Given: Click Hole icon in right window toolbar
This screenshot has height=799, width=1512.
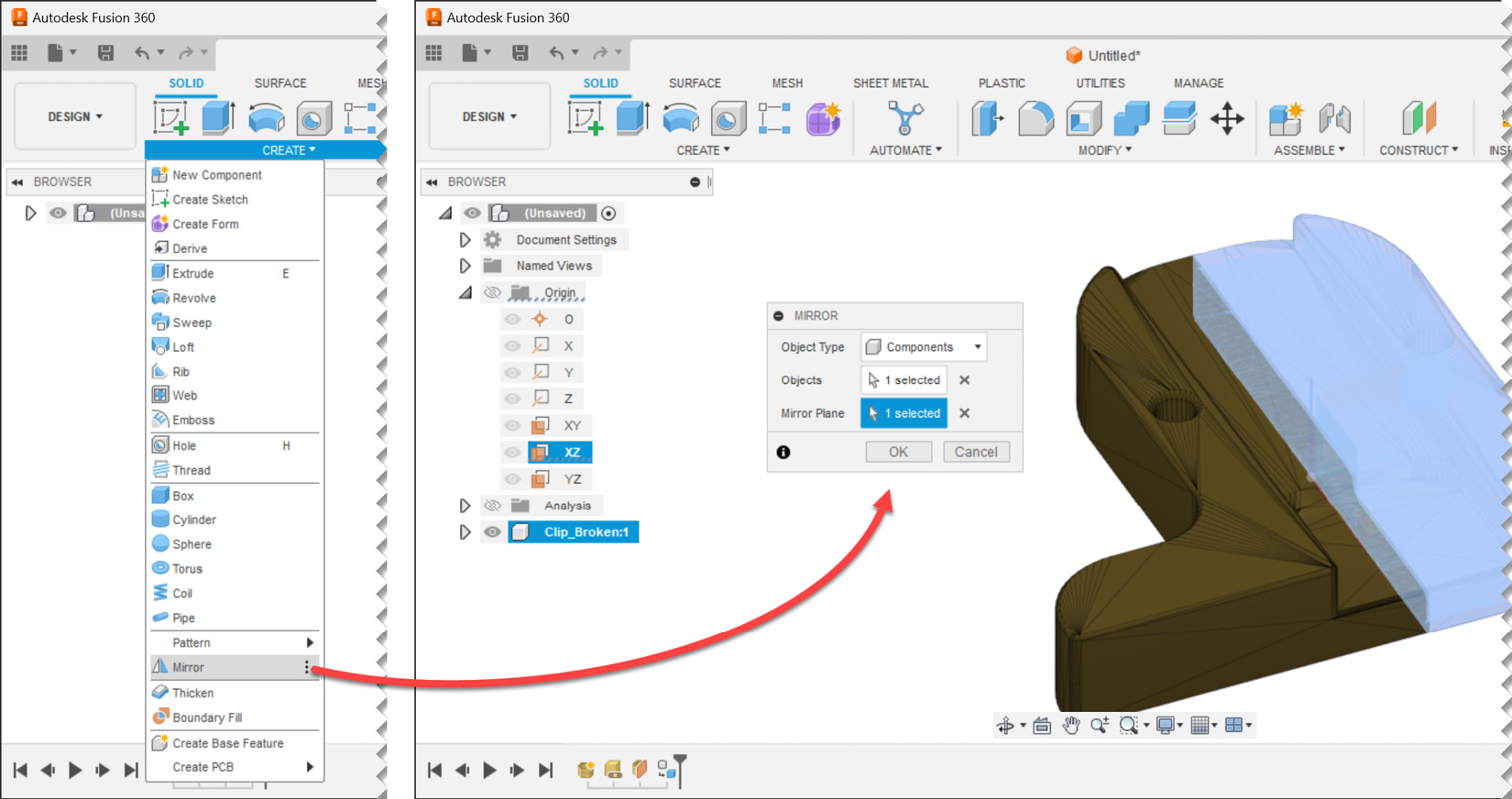Looking at the screenshot, I should point(728,118).
